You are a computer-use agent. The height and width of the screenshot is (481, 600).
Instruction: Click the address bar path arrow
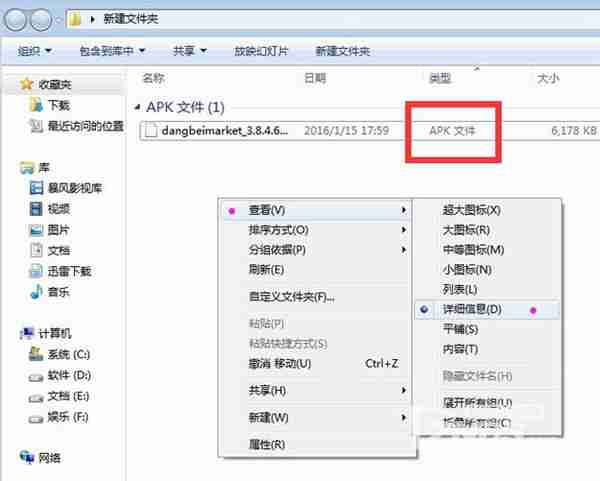pyautogui.click(x=92, y=19)
